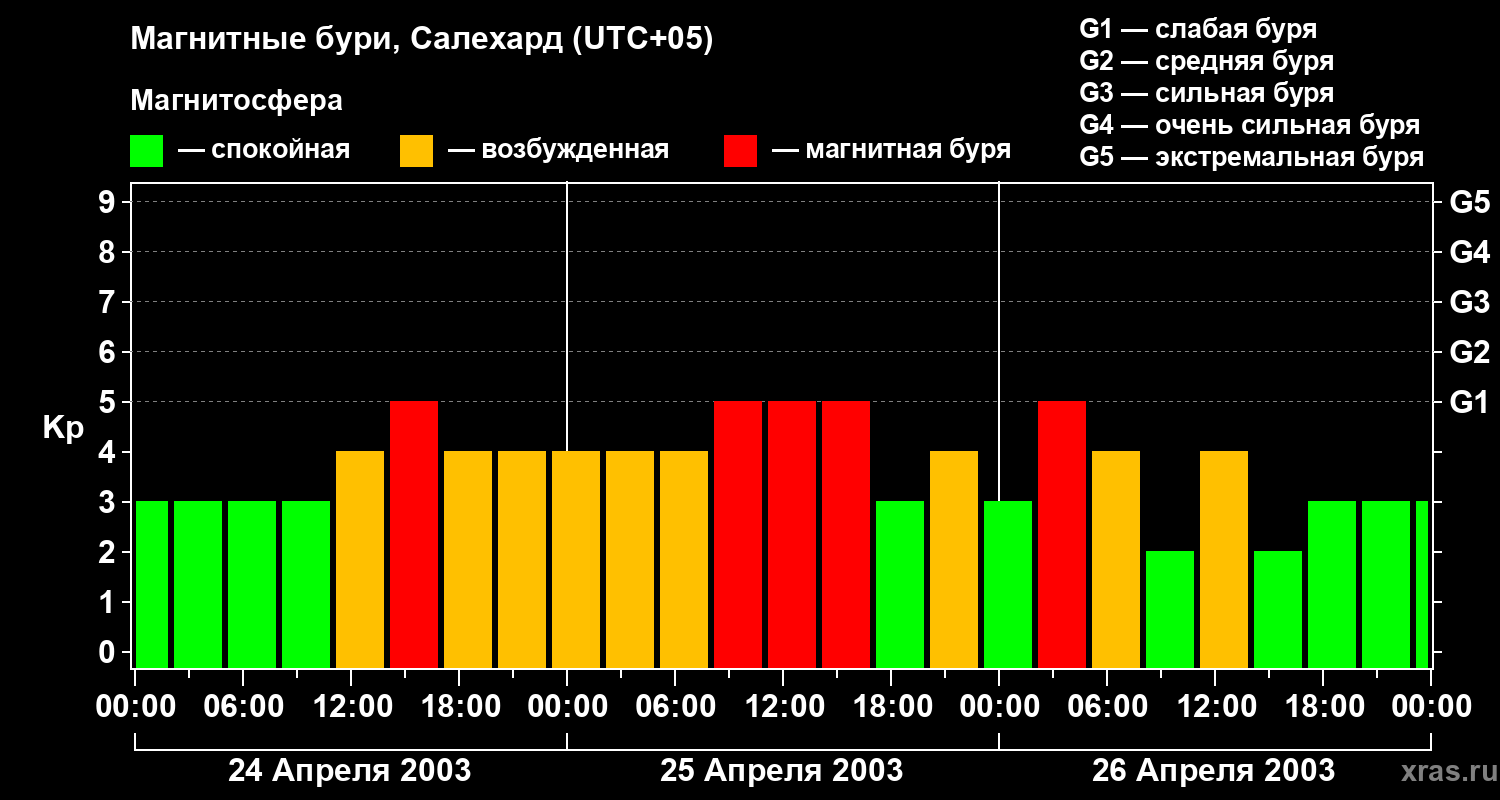Click the red bar at 15:00 on 24 April
Image resolution: width=1500 pixels, height=800 pixels.
(414, 535)
